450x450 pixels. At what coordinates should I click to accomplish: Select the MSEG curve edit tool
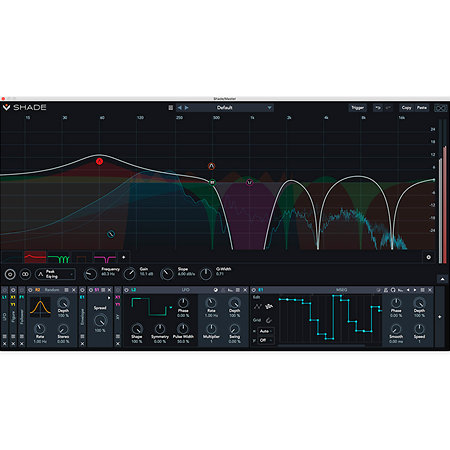point(258,307)
